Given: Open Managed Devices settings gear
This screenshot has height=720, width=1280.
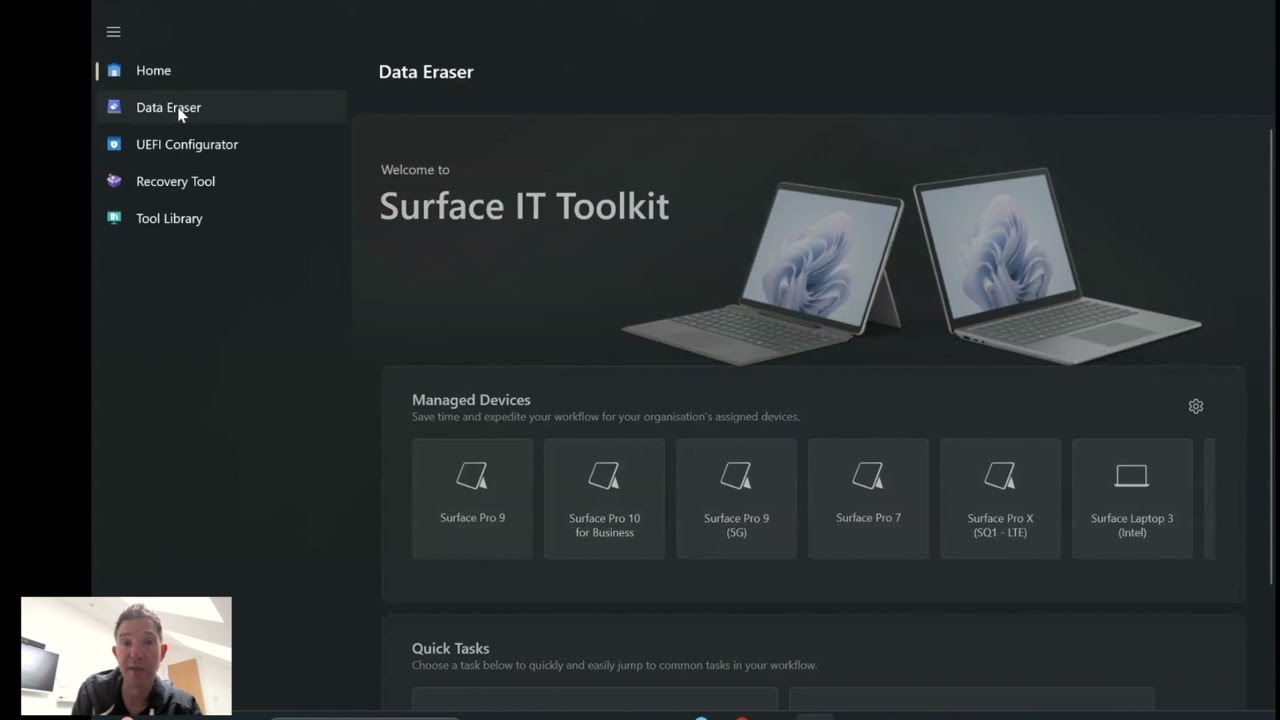Looking at the screenshot, I should point(1196,406).
